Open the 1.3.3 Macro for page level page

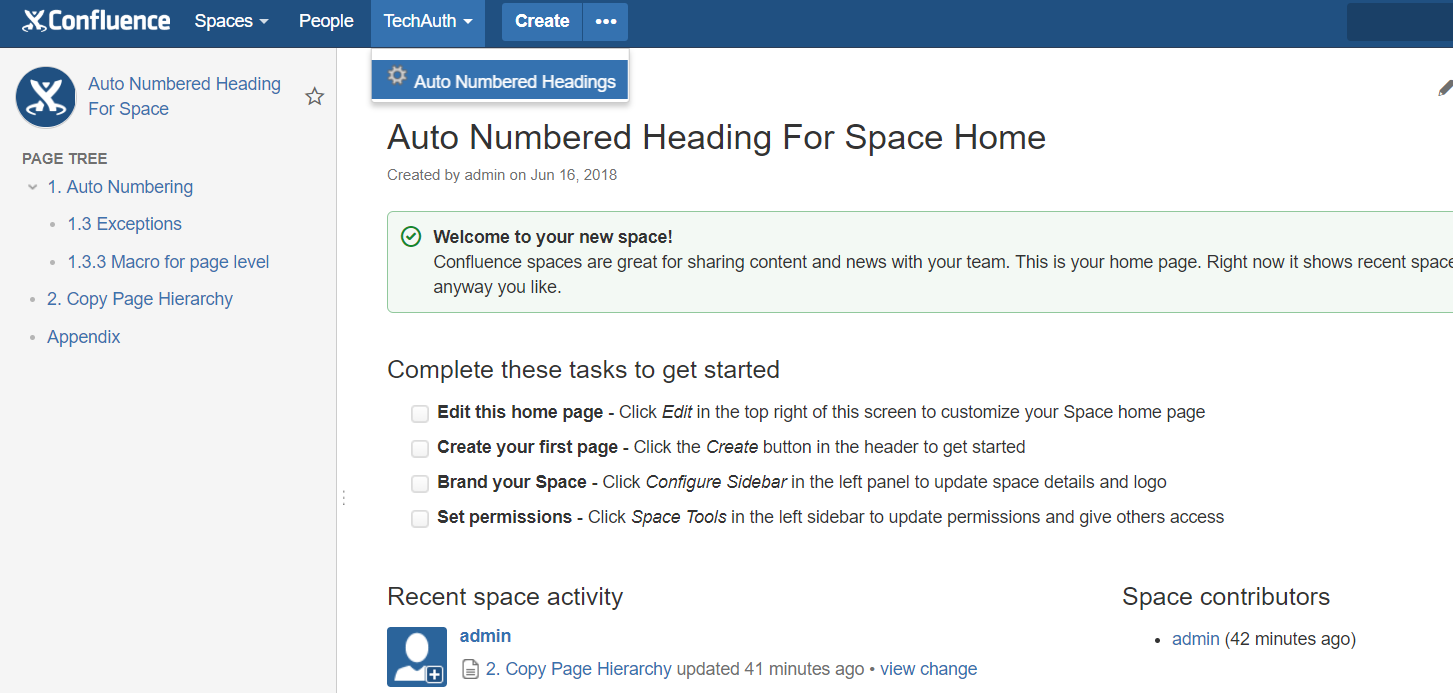click(x=168, y=262)
